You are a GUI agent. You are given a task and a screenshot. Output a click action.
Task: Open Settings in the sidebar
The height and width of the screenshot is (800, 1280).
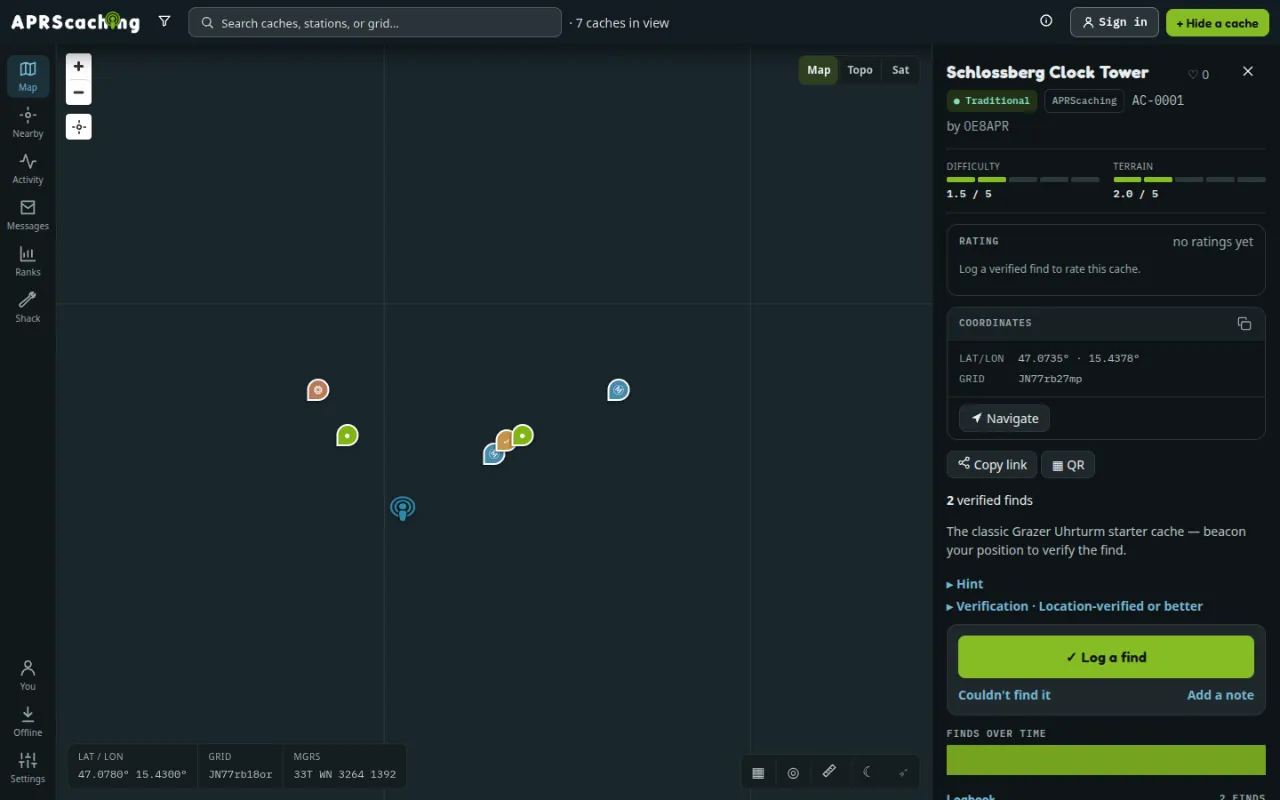(28, 766)
